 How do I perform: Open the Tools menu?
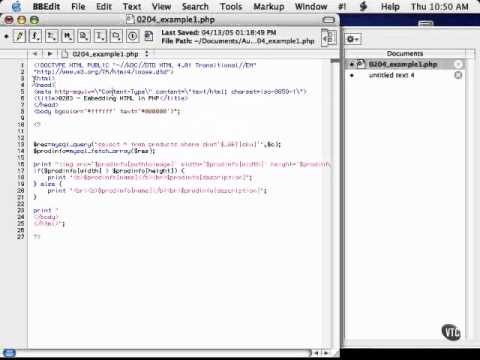231,7
